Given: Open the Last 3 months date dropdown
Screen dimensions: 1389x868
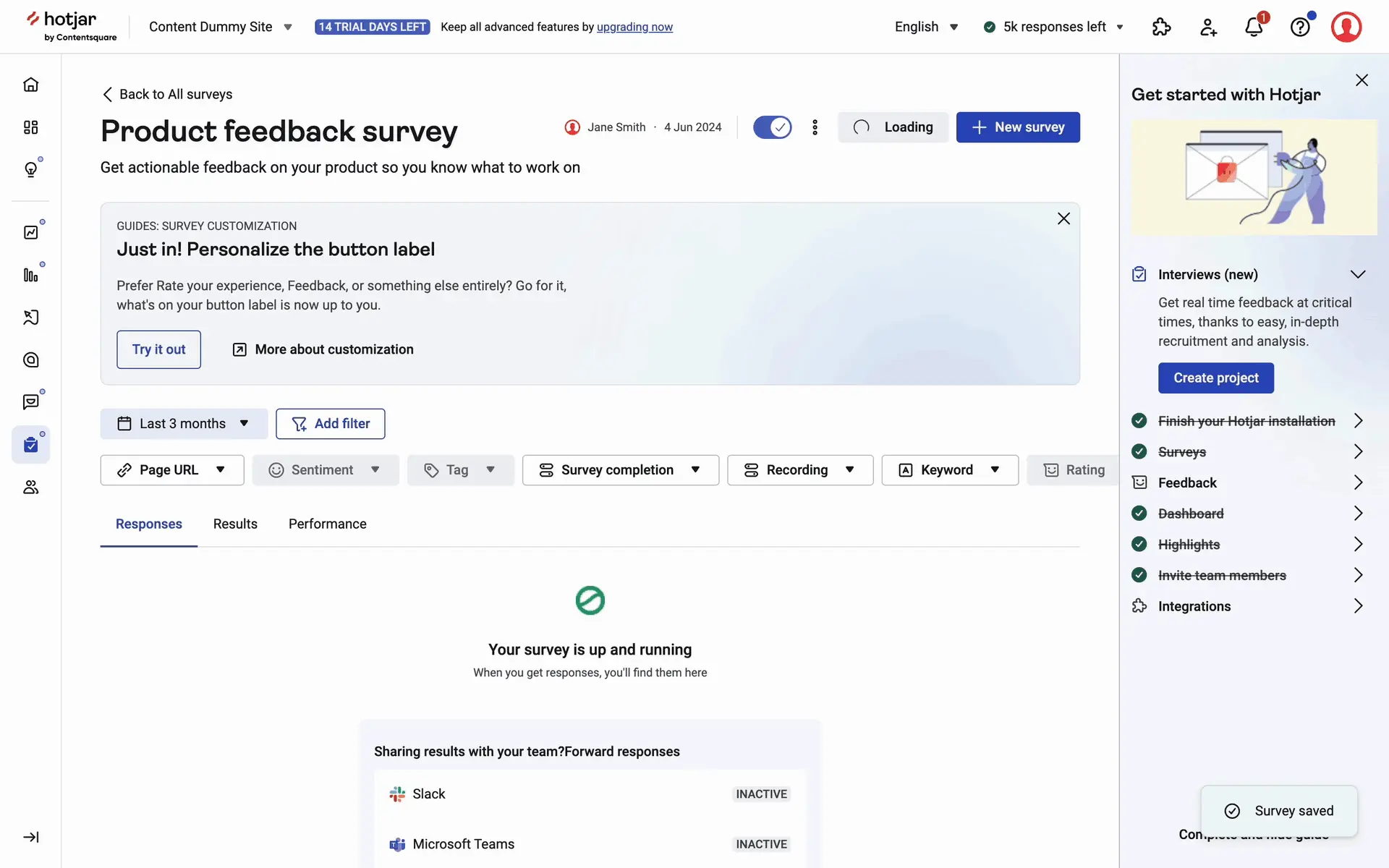Looking at the screenshot, I should pyautogui.click(x=184, y=424).
